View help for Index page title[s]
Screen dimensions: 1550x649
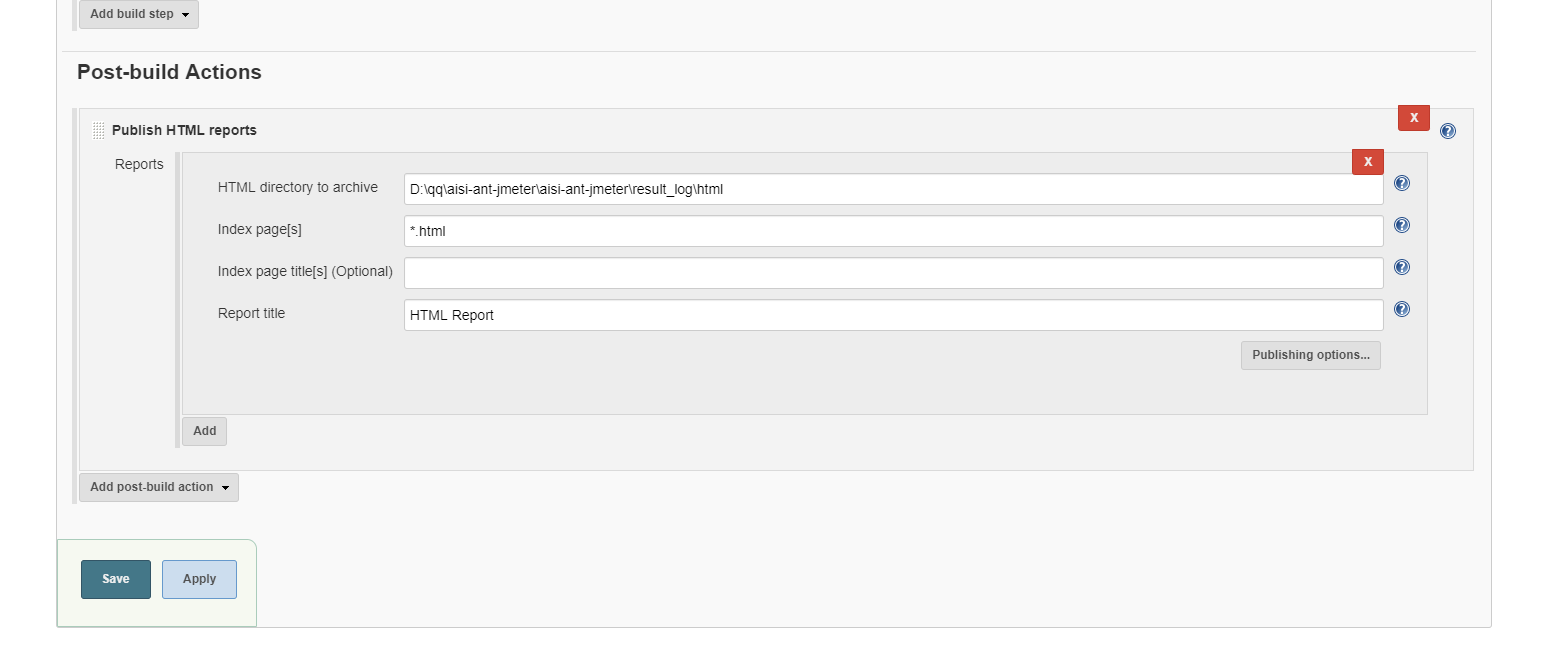[1401, 267]
